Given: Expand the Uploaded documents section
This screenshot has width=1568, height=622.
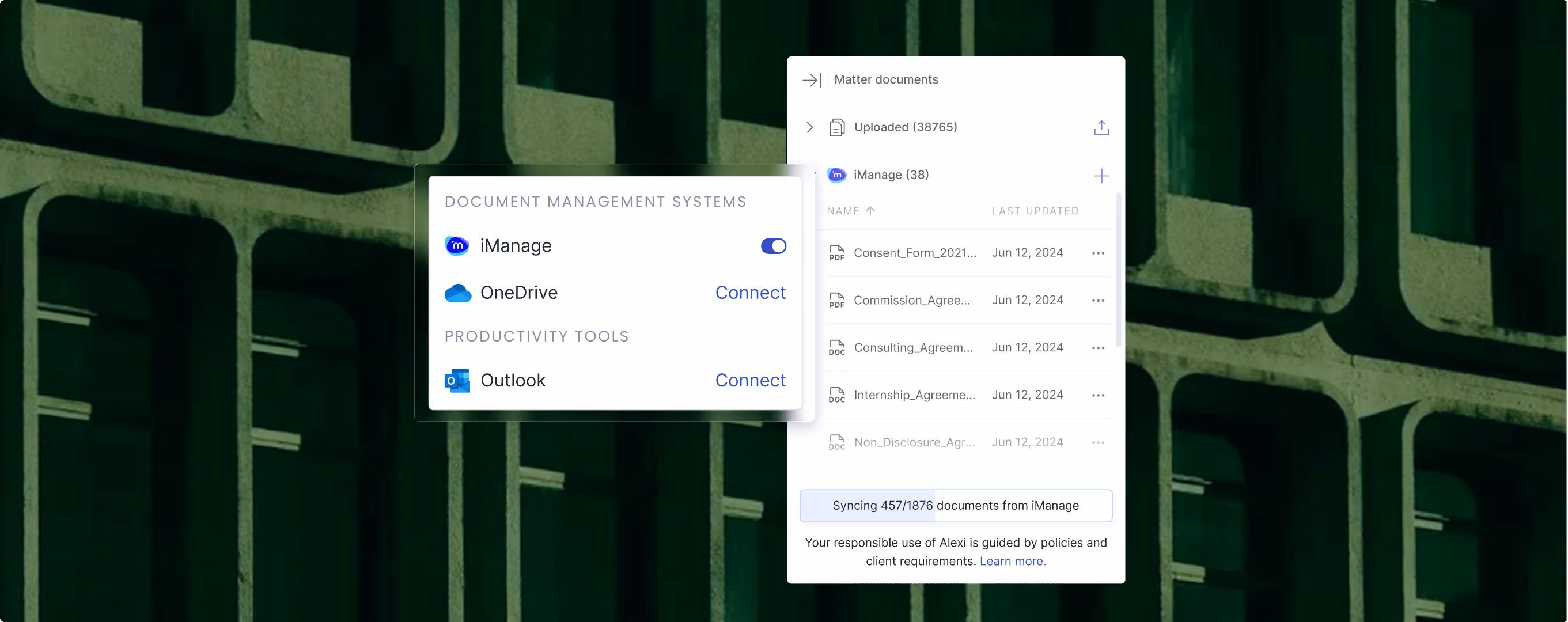Looking at the screenshot, I should pyautogui.click(x=809, y=127).
